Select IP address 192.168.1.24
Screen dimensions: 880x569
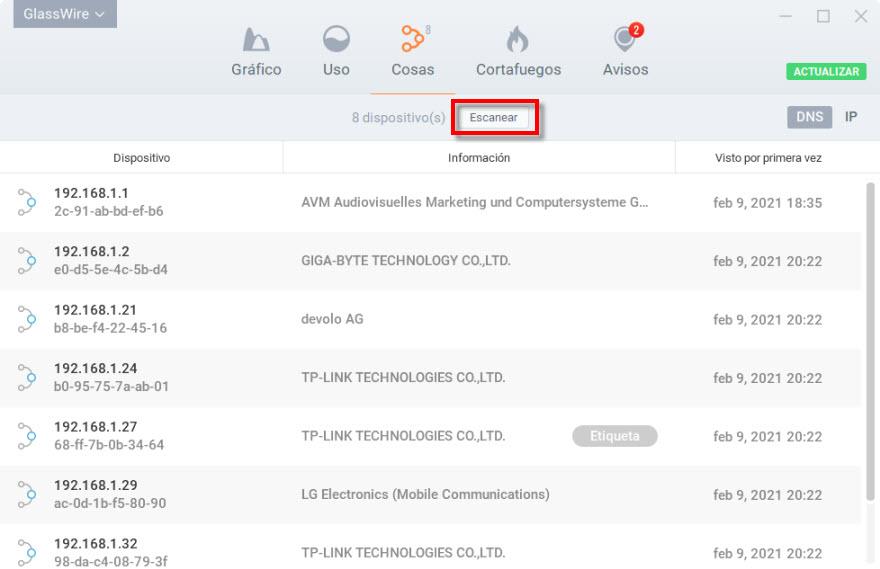coord(95,368)
